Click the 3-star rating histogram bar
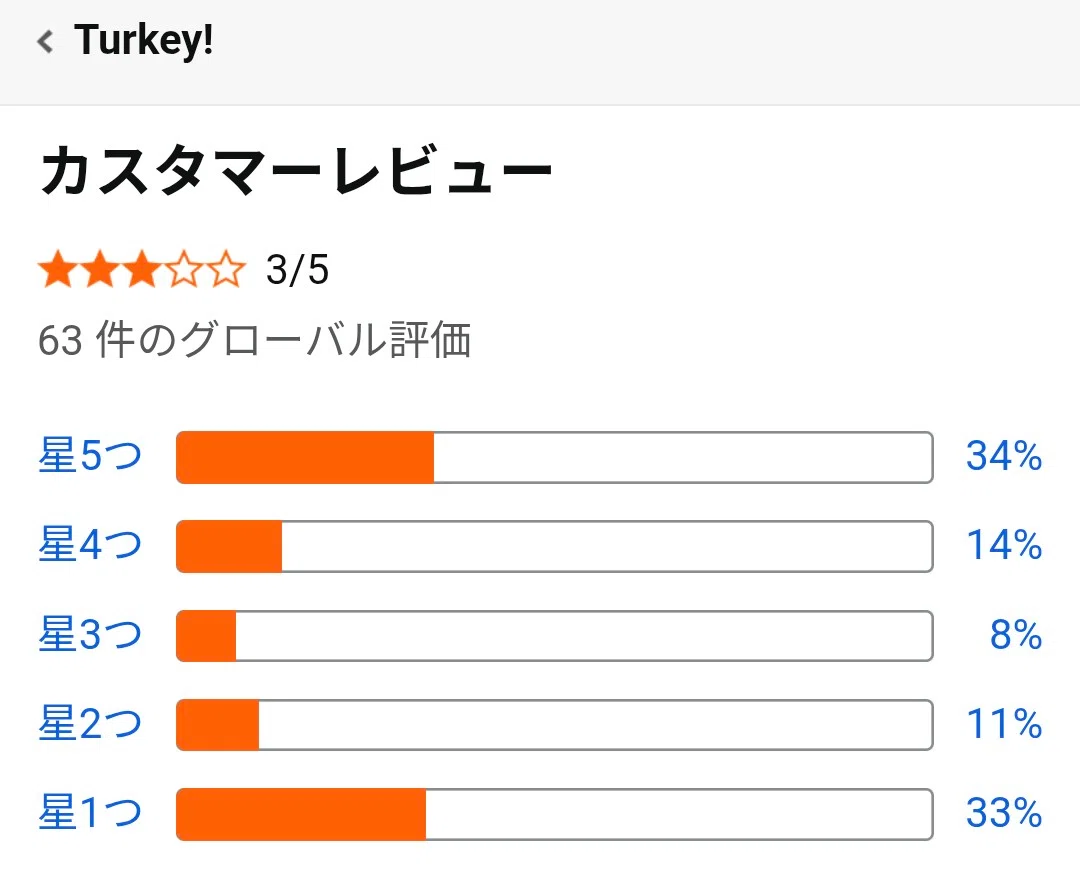 [554, 635]
